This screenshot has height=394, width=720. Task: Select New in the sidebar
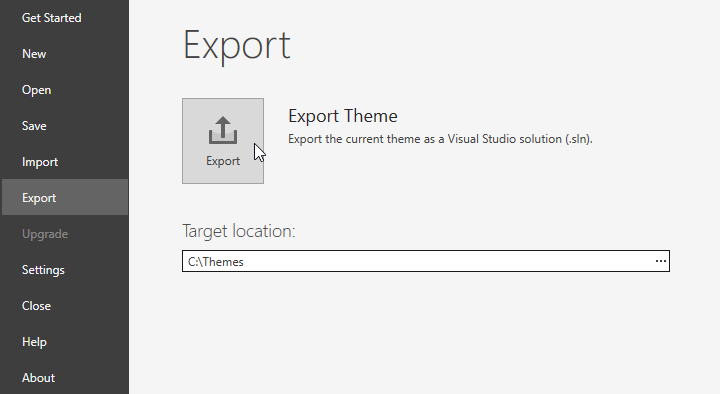coord(64,54)
